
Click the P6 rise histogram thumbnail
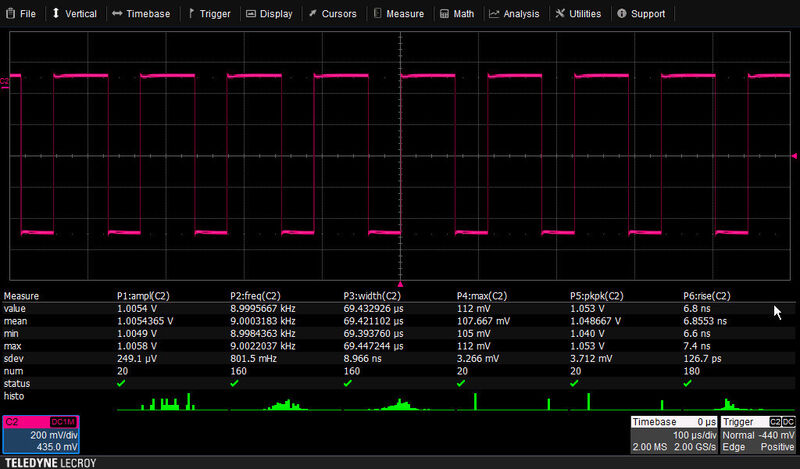[x=739, y=402]
